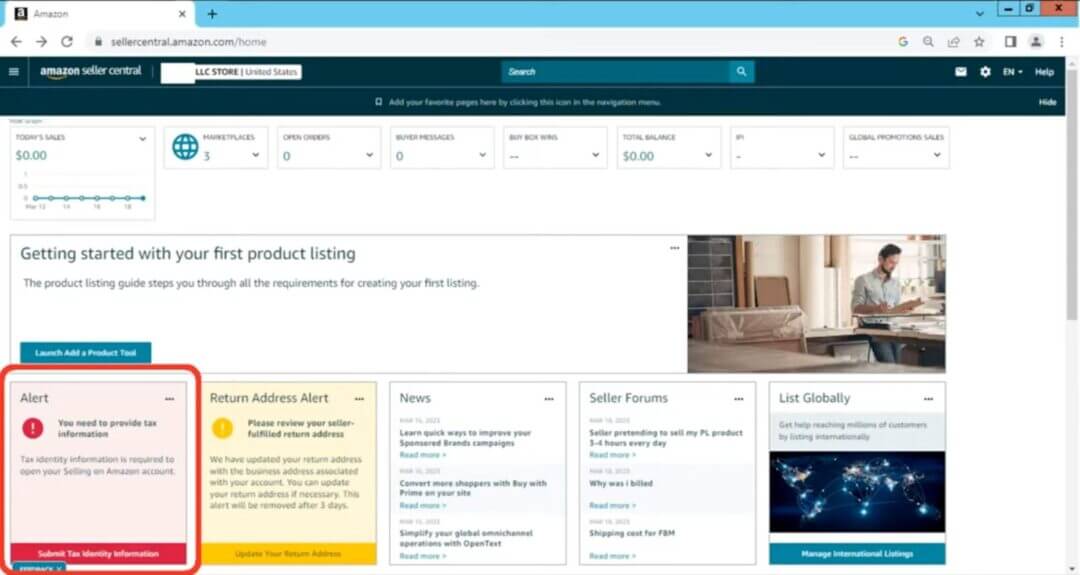
Task: Expand the Marketplaces dropdown
Action: 256,155
